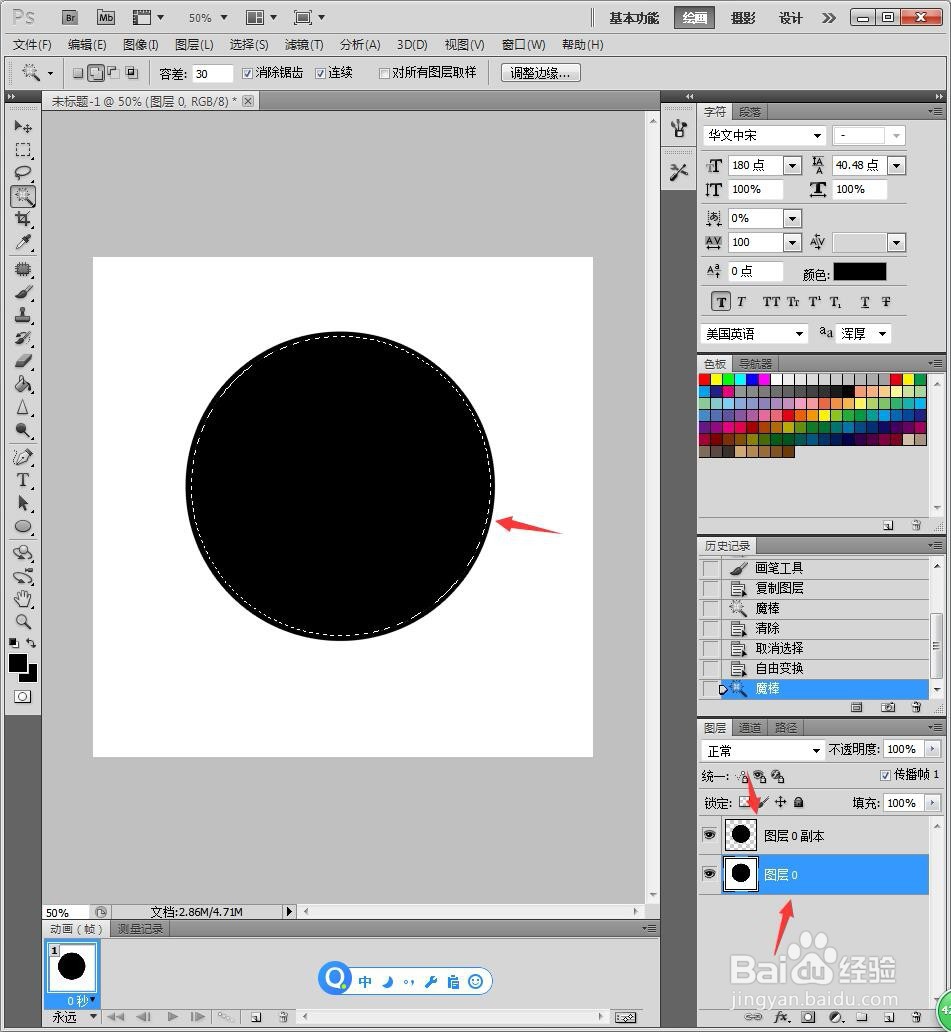
Task: Switch to 摄影 workspace
Action: (x=743, y=18)
